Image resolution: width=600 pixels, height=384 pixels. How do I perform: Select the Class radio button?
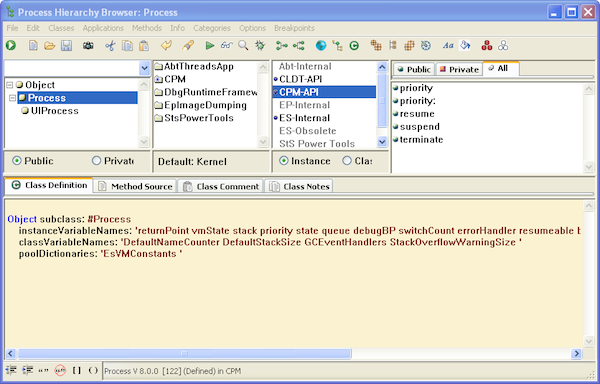click(357, 161)
